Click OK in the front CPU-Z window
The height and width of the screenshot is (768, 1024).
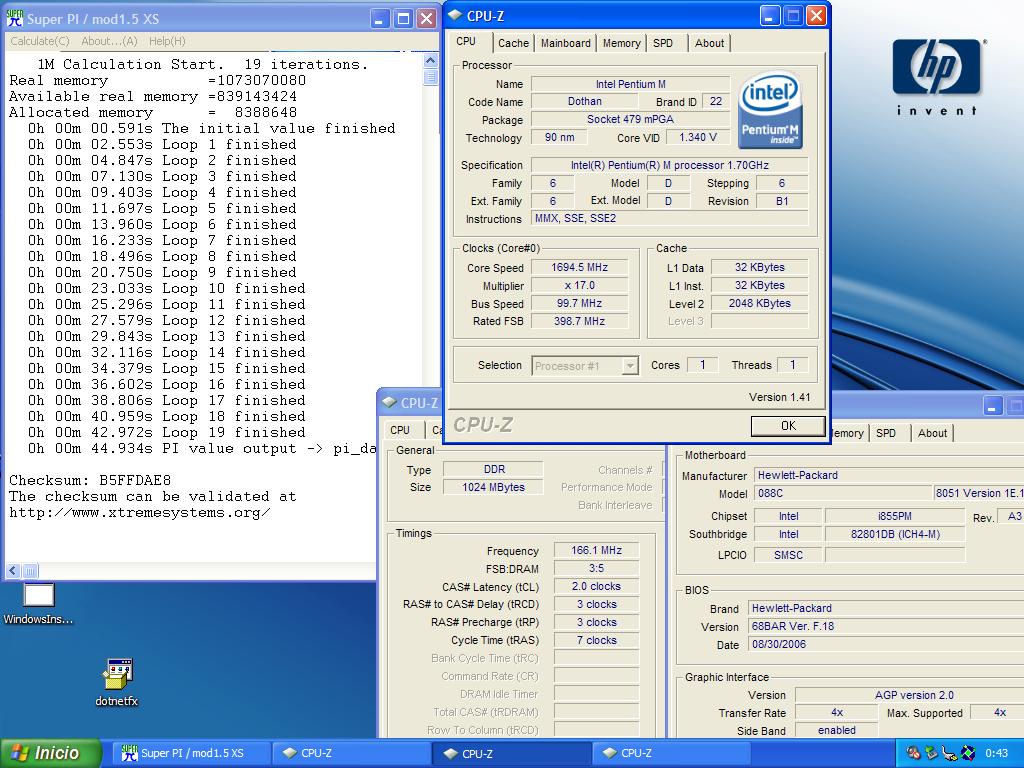[788, 426]
